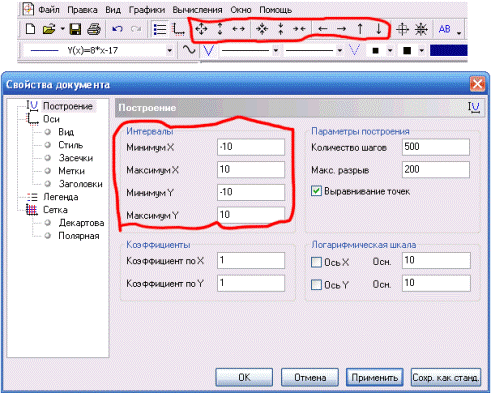Select Построение in the properties tree
This screenshot has height=393, width=491.
68,106
